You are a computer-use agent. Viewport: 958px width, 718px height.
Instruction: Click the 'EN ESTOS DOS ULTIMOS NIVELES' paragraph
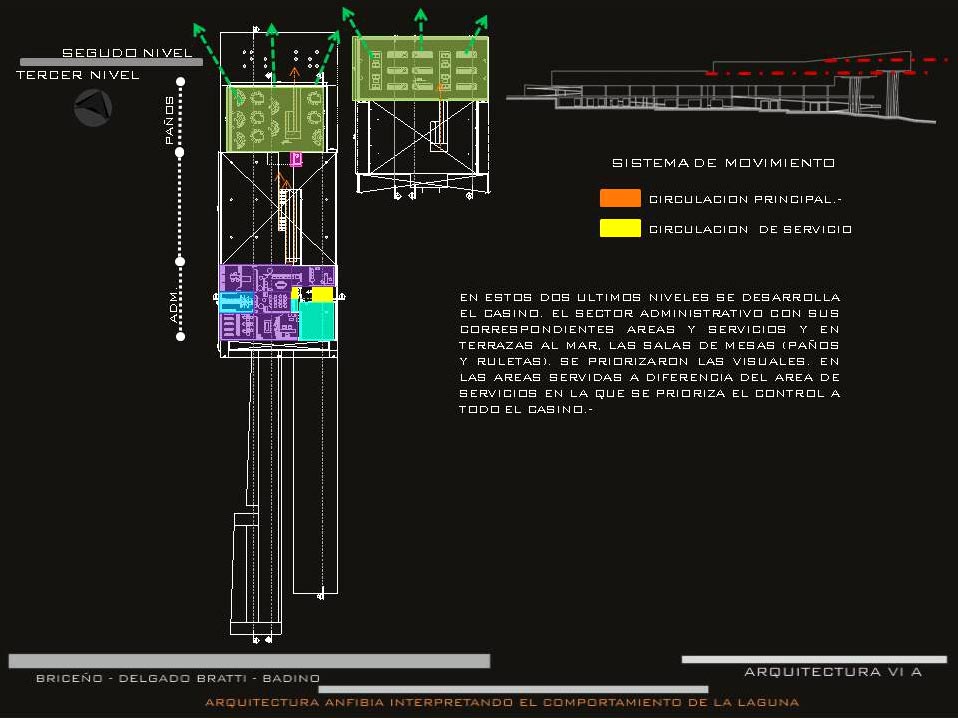649,353
